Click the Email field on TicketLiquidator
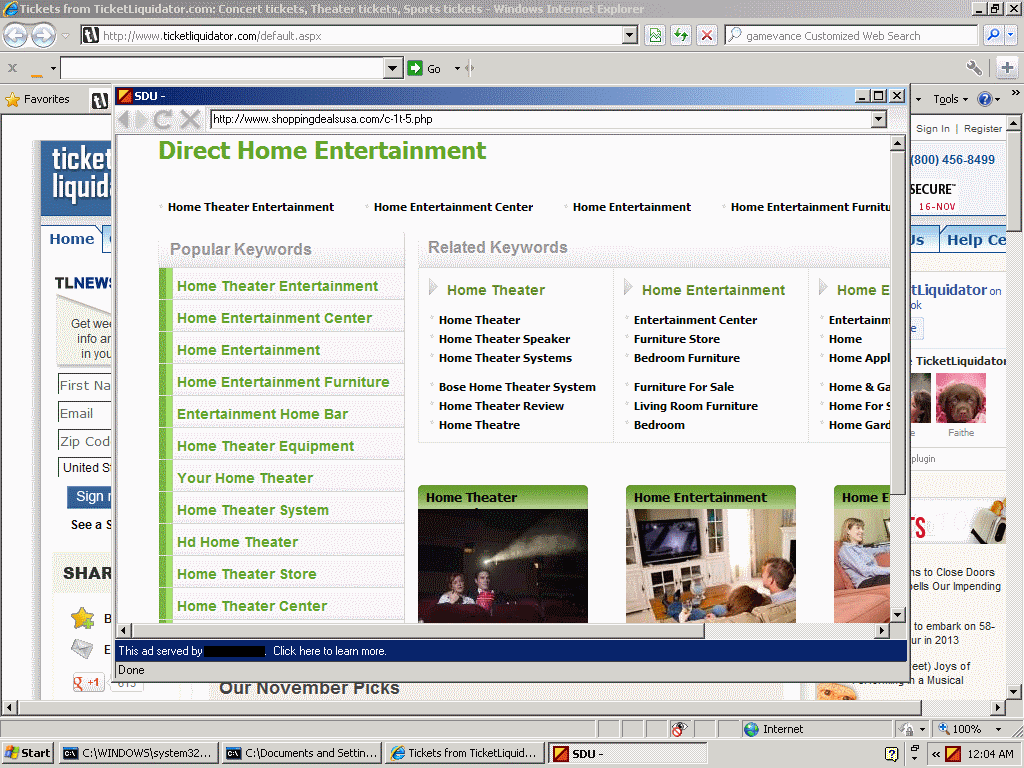The height and width of the screenshot is (768, 1024). [84, 413]
